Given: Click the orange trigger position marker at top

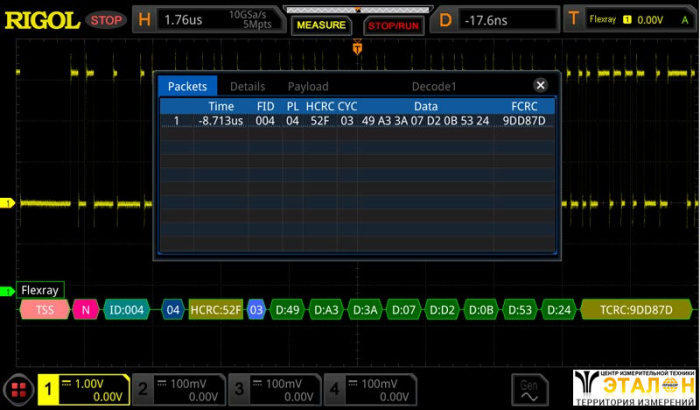Looking at the screenshot, I should click(x=357, y=47).
